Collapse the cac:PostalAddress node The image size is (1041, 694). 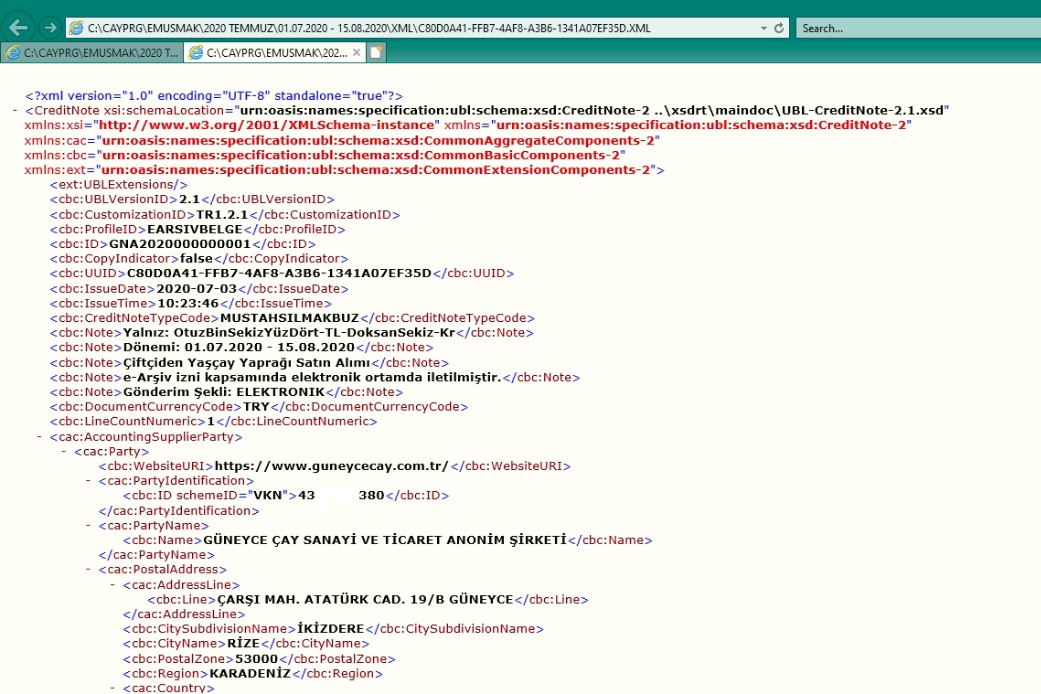tap(88, 569)
